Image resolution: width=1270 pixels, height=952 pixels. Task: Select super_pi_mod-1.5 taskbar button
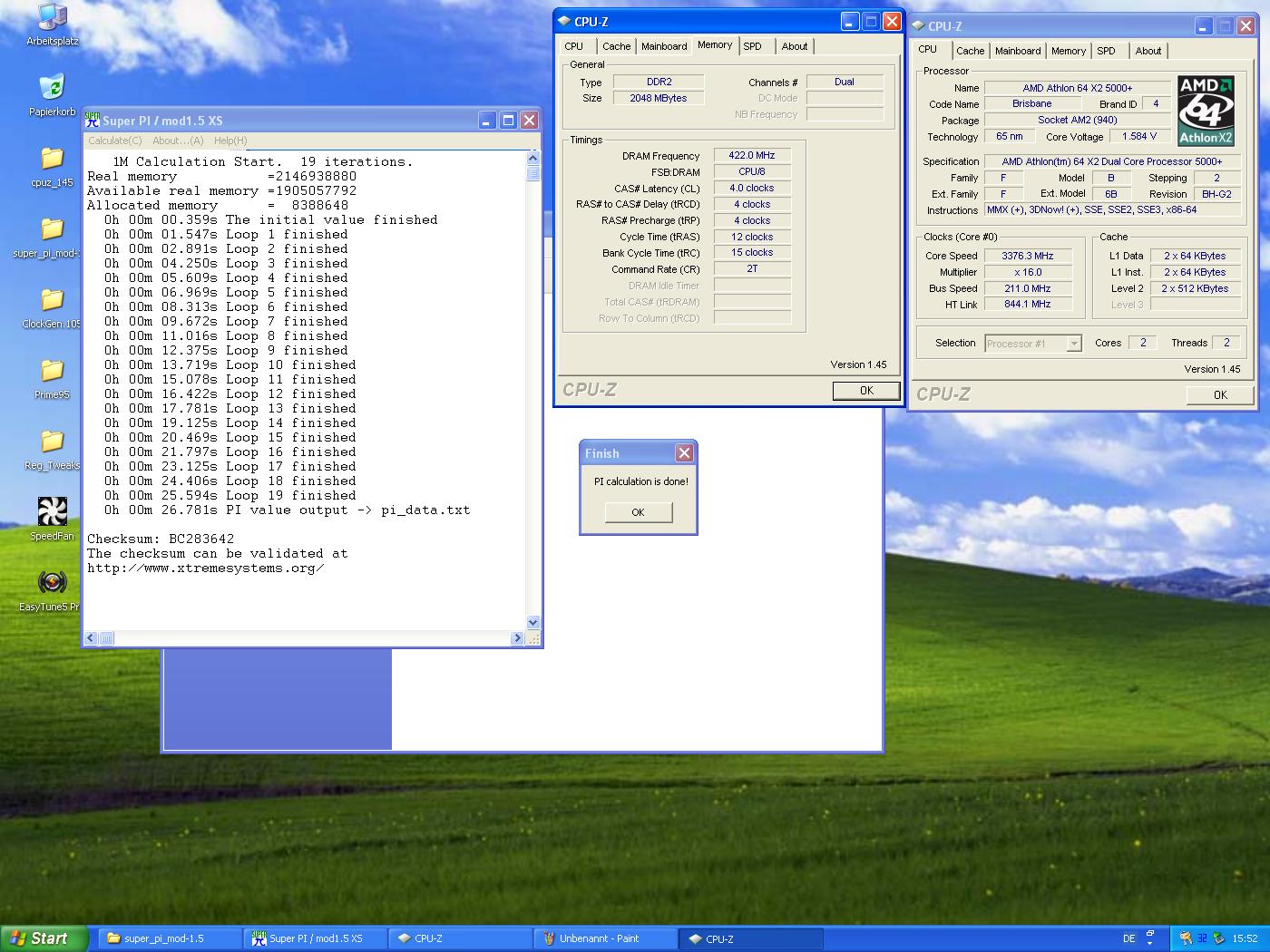tap(171, 938)
